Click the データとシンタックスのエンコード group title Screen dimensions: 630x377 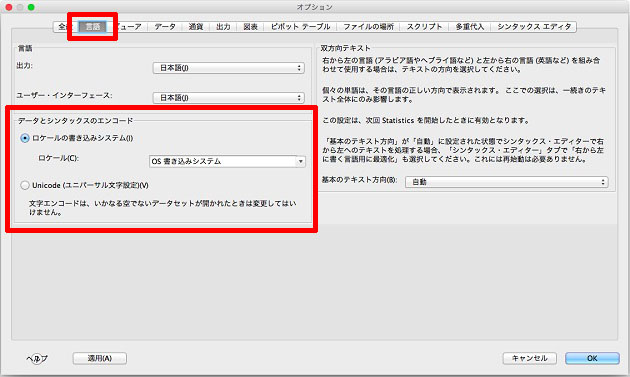(75, 121)
